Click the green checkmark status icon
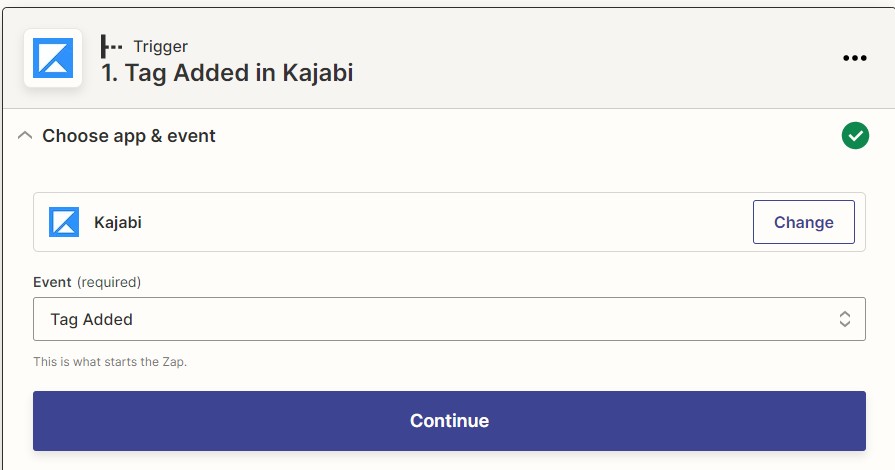Screen dimensions: 895x470 point(855,135)
